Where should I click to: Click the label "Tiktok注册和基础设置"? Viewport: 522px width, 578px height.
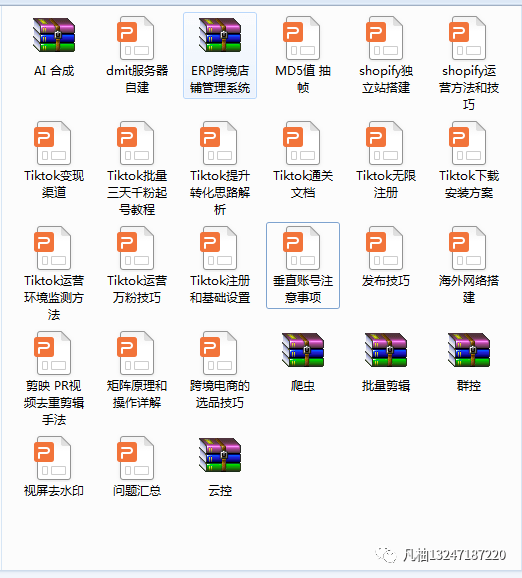point(220,289)
